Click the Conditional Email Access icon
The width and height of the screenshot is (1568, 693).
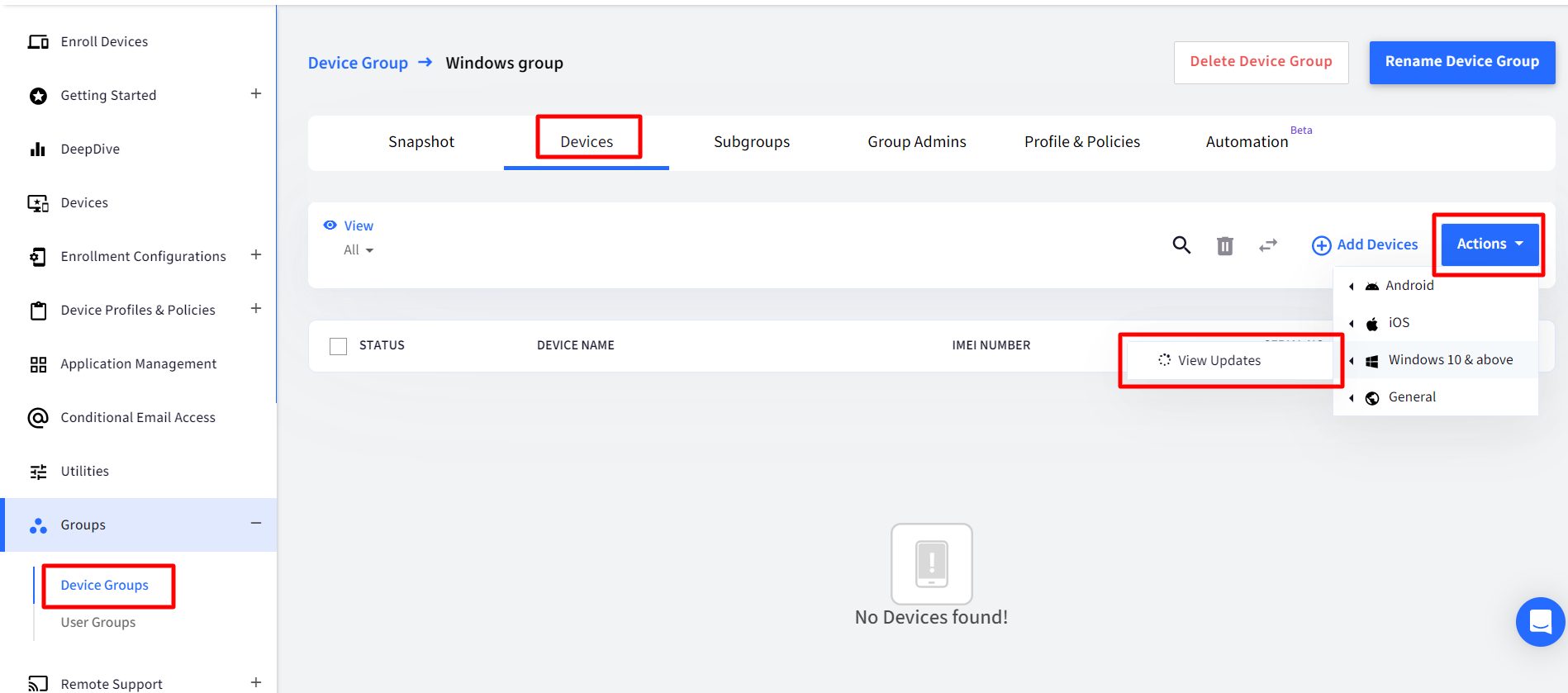[x=38, y=418]
